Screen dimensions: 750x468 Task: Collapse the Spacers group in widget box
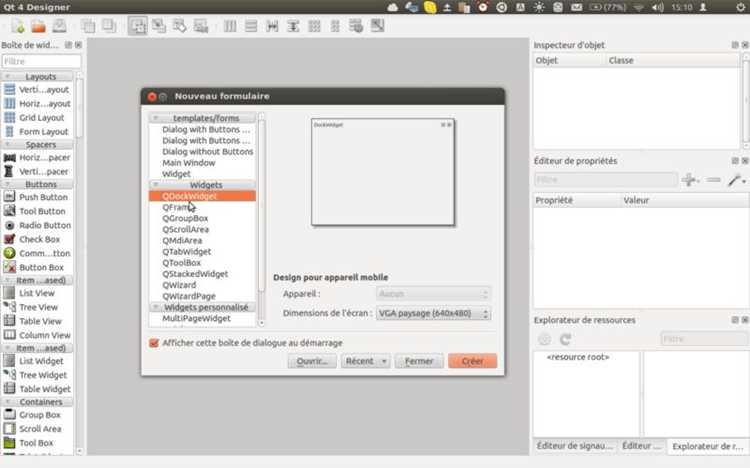(x=7, y=145)
